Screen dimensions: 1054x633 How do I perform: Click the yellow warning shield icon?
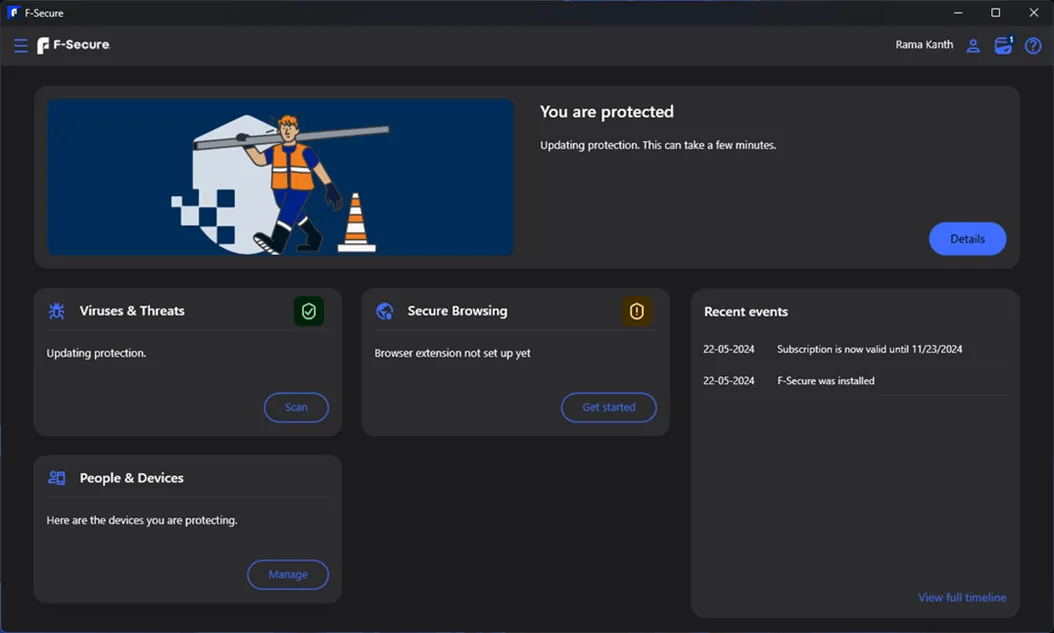(x=636, y=312)
